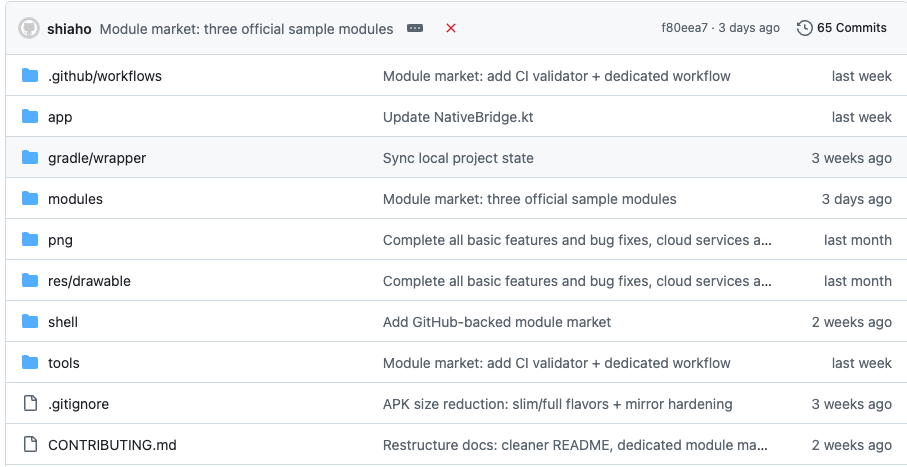Viewport: 907px width, 467px height.
Task: Click the tools folder icon
Action: click(30, 363)
